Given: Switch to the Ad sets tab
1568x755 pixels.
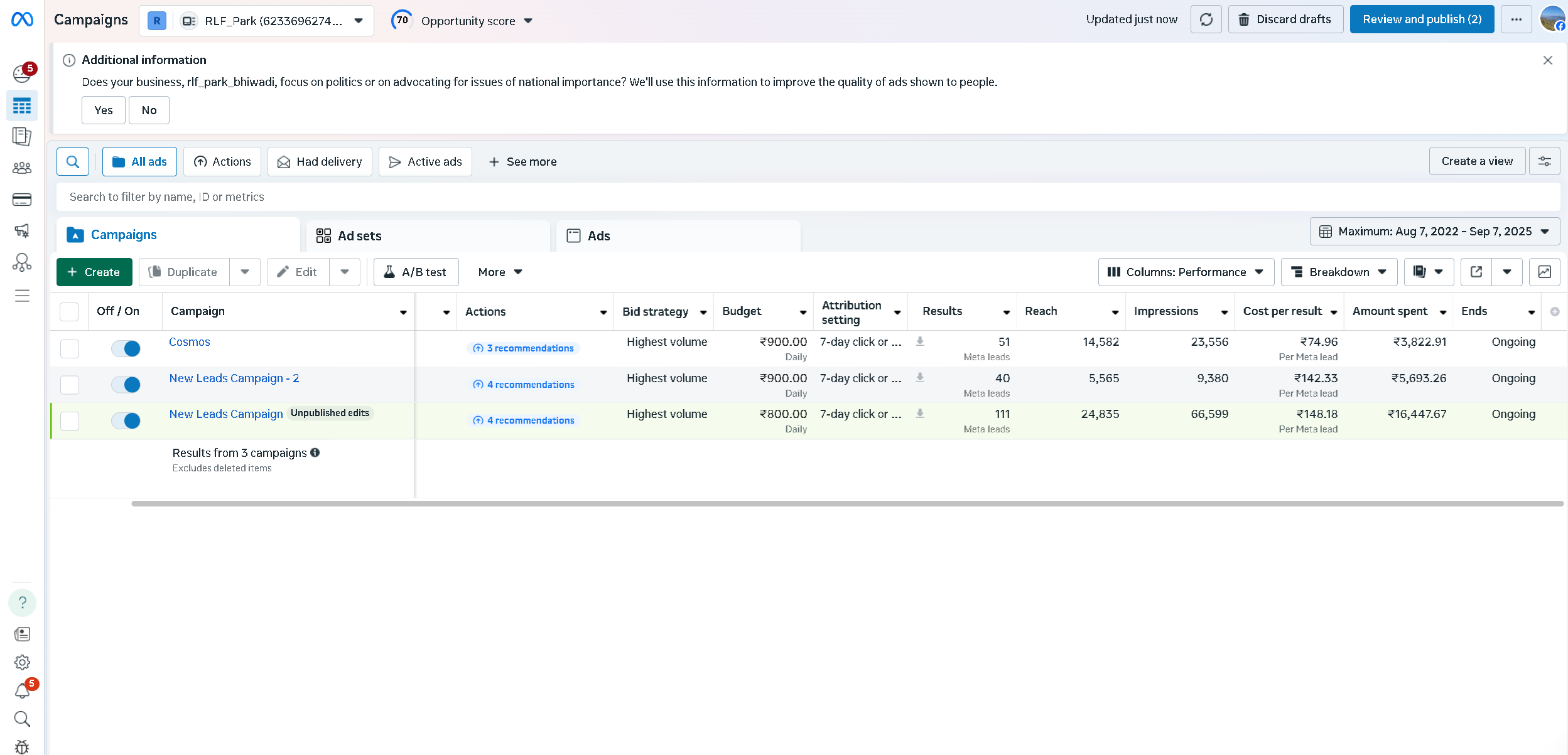Looking at the screenshot, I should [359, 236].
